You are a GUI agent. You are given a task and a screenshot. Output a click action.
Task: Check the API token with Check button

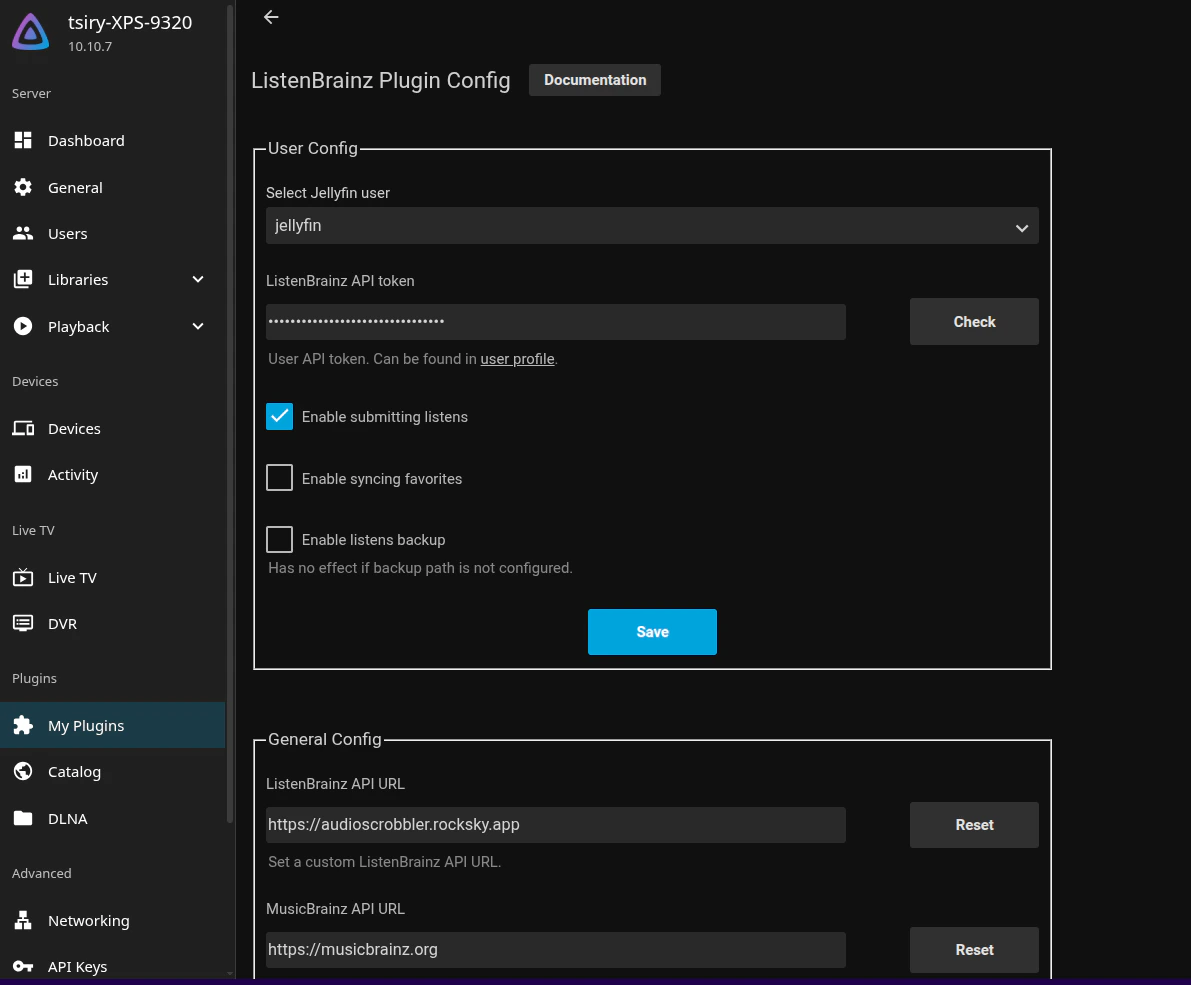[x=974, y=321]
